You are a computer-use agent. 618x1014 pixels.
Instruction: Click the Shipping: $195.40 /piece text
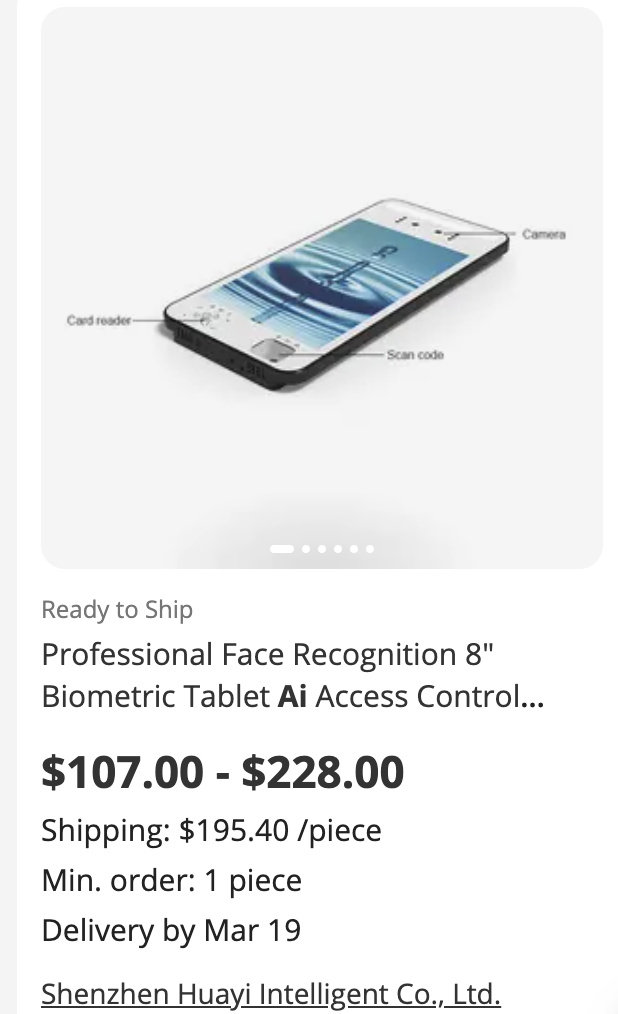tap(211, 830)
